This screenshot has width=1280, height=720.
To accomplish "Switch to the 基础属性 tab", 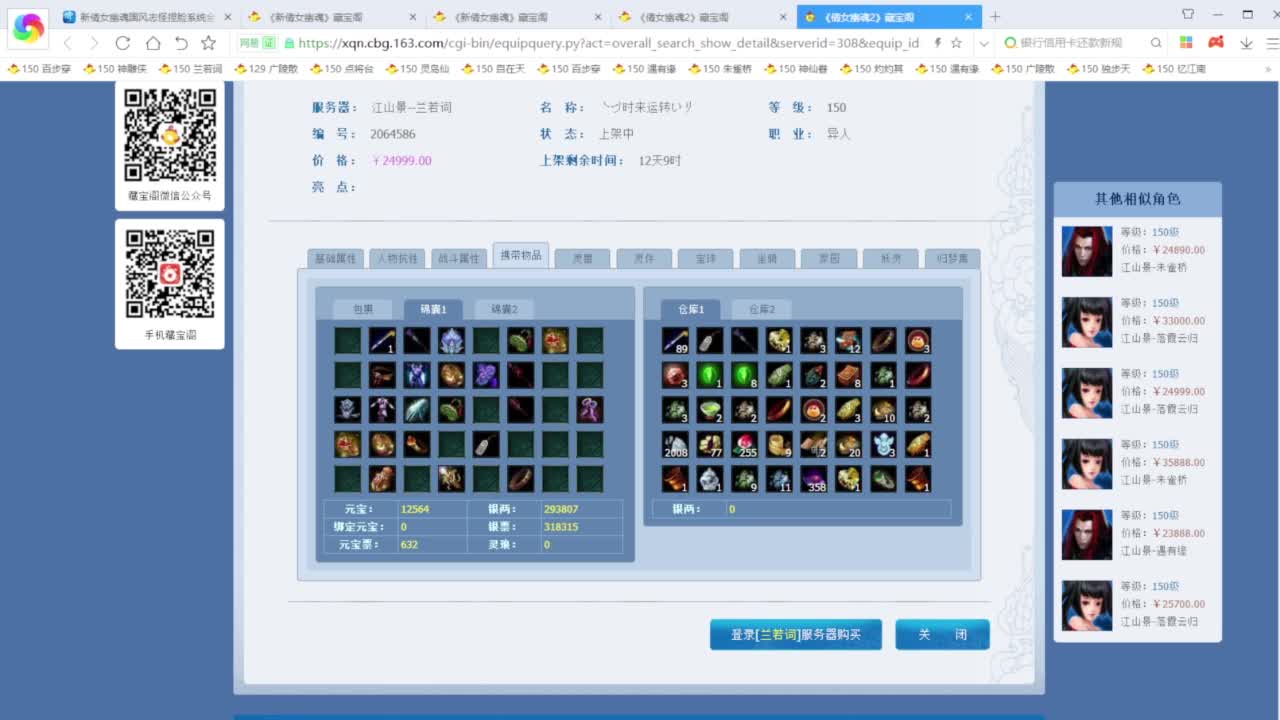I will pos(335,258).
